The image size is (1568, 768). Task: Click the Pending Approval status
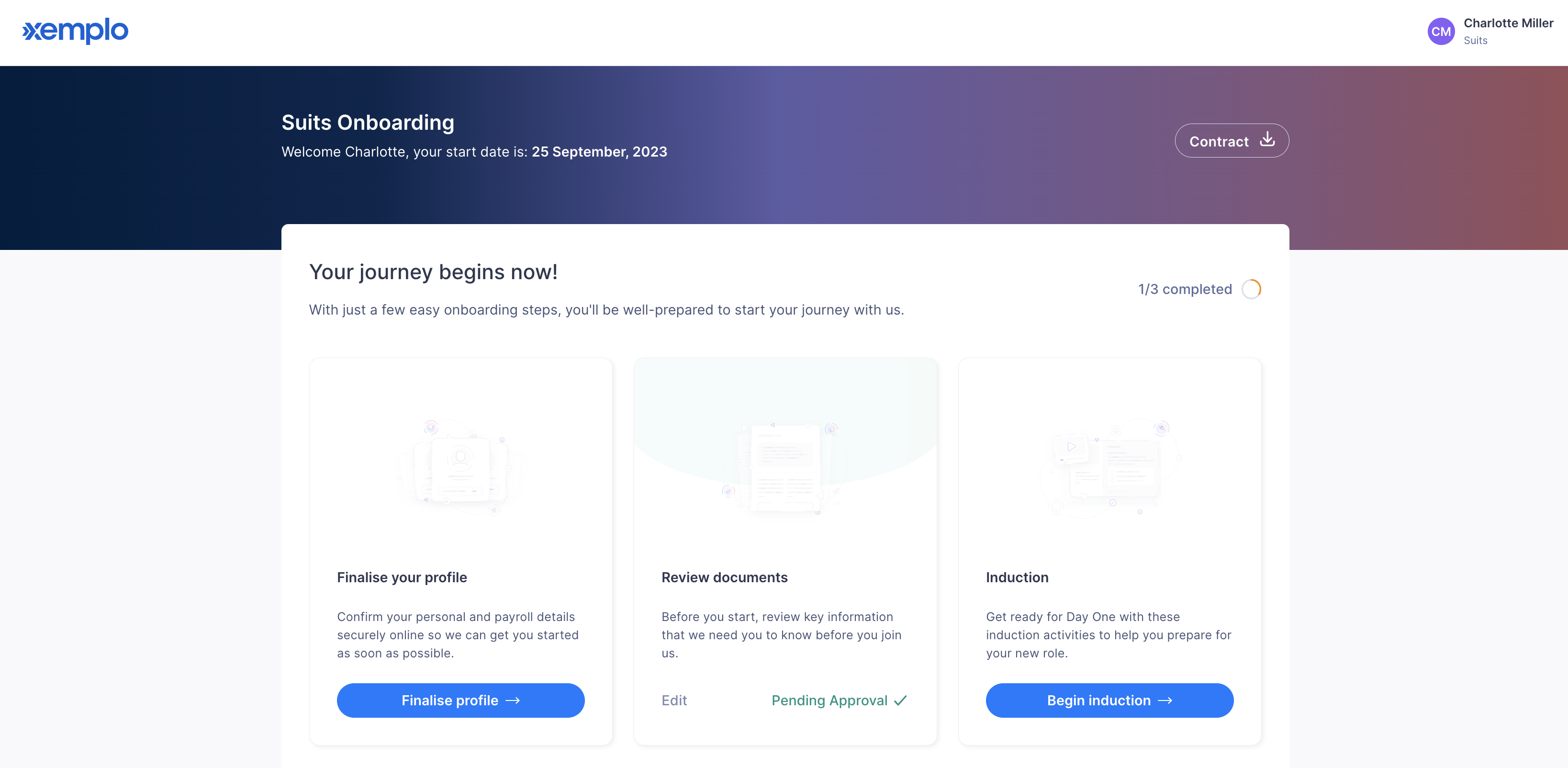(840, 700)
